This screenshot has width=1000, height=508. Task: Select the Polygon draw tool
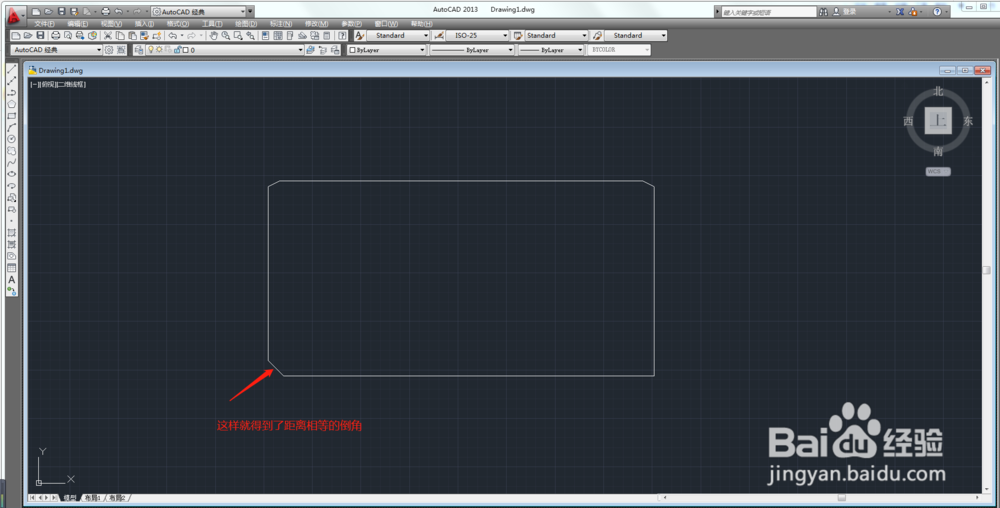[11, 104]
